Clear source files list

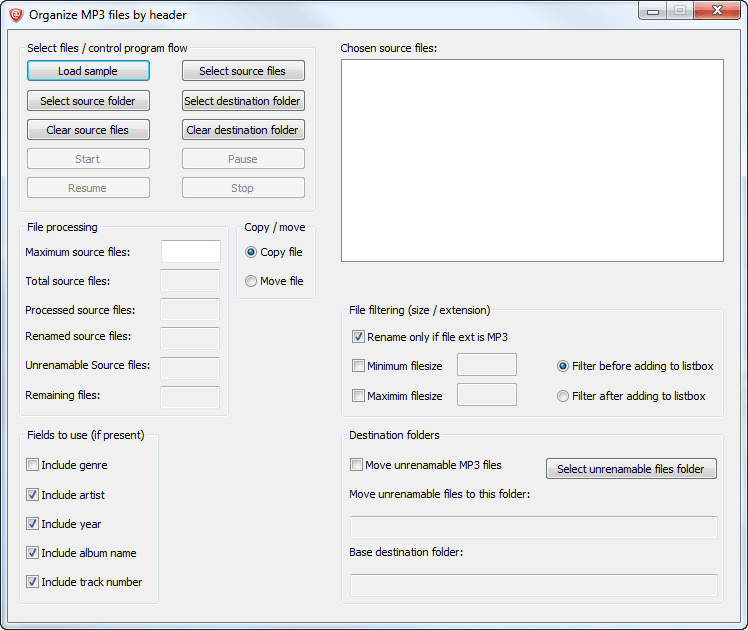point(88,130)
